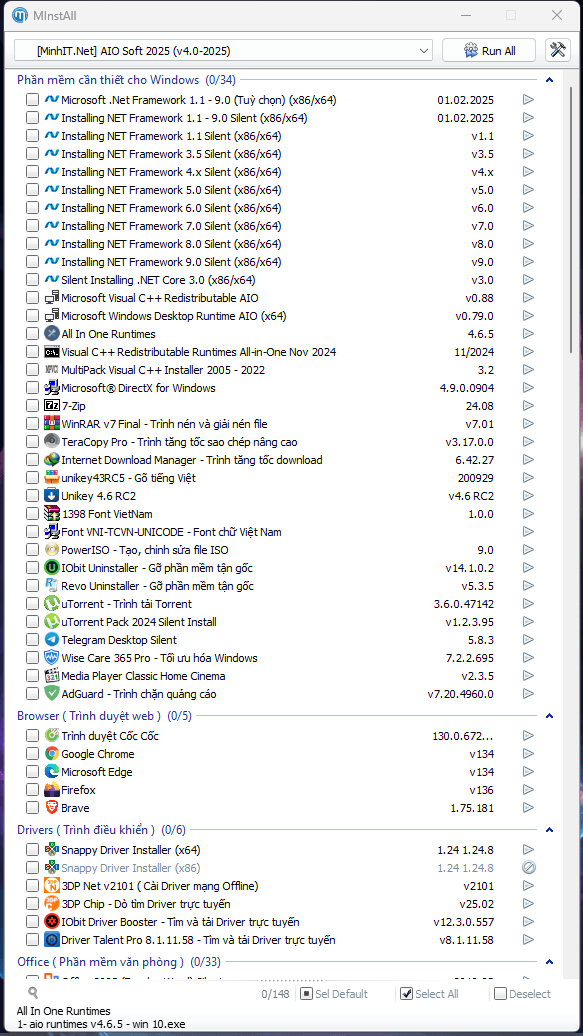Open the AIO Soft 2025 profile dropdown

click(223, 51)
